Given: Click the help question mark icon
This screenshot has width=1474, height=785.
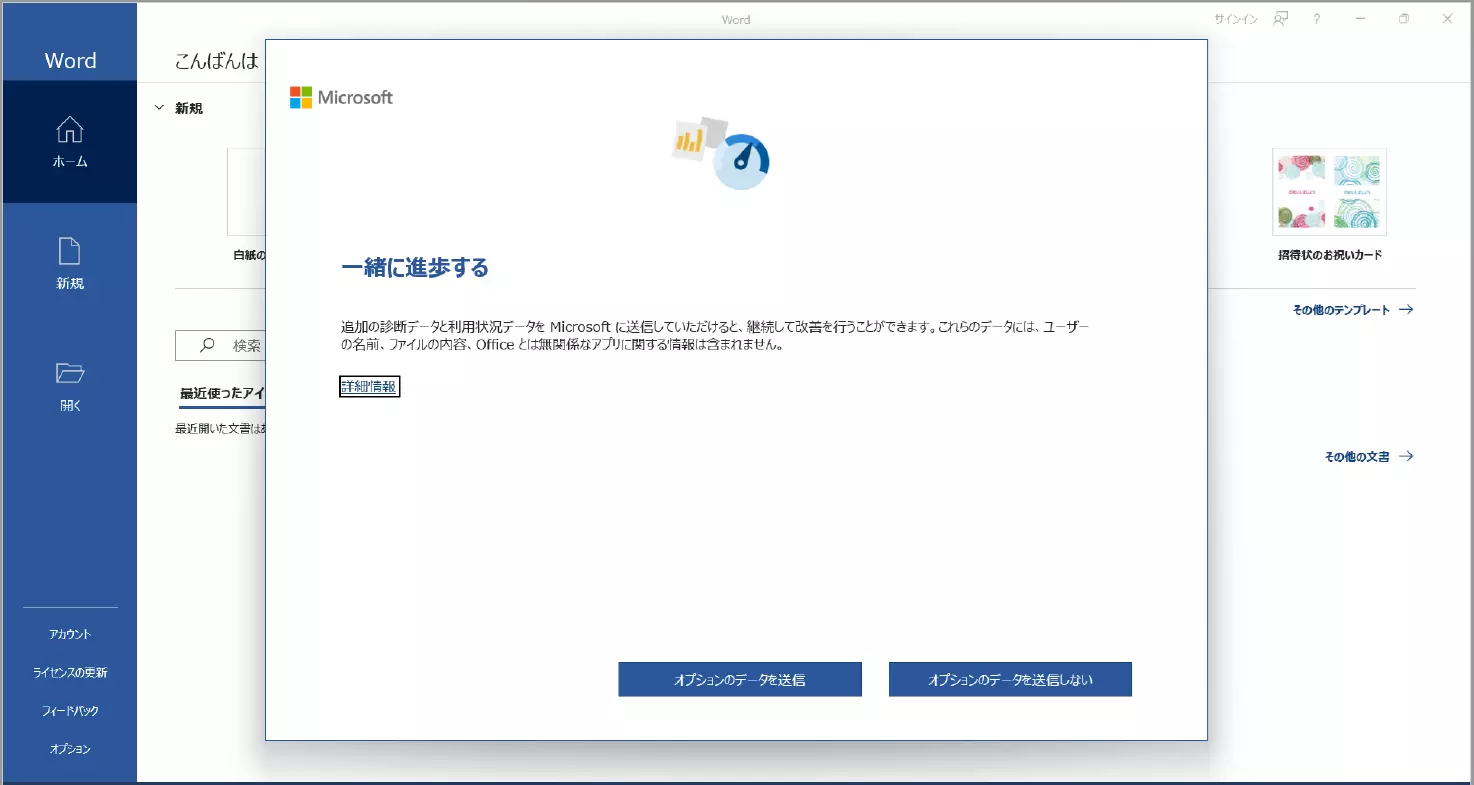Looking at the screenshot, I should (x=1317, y=19).
